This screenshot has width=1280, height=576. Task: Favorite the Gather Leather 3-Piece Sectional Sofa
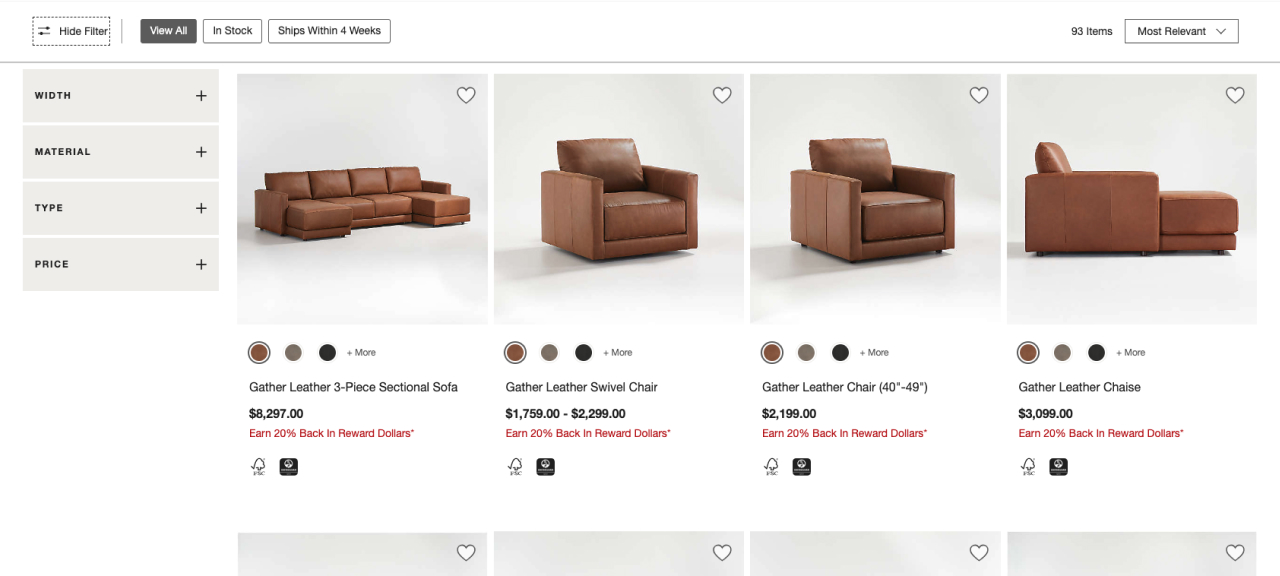[466, 95]
